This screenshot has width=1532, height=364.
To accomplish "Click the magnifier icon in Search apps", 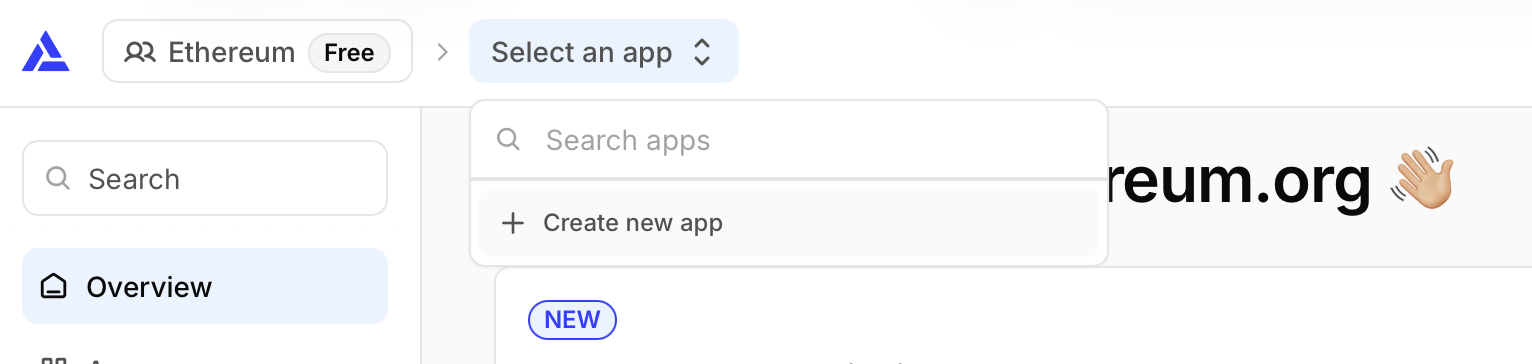I will point(508,139).
